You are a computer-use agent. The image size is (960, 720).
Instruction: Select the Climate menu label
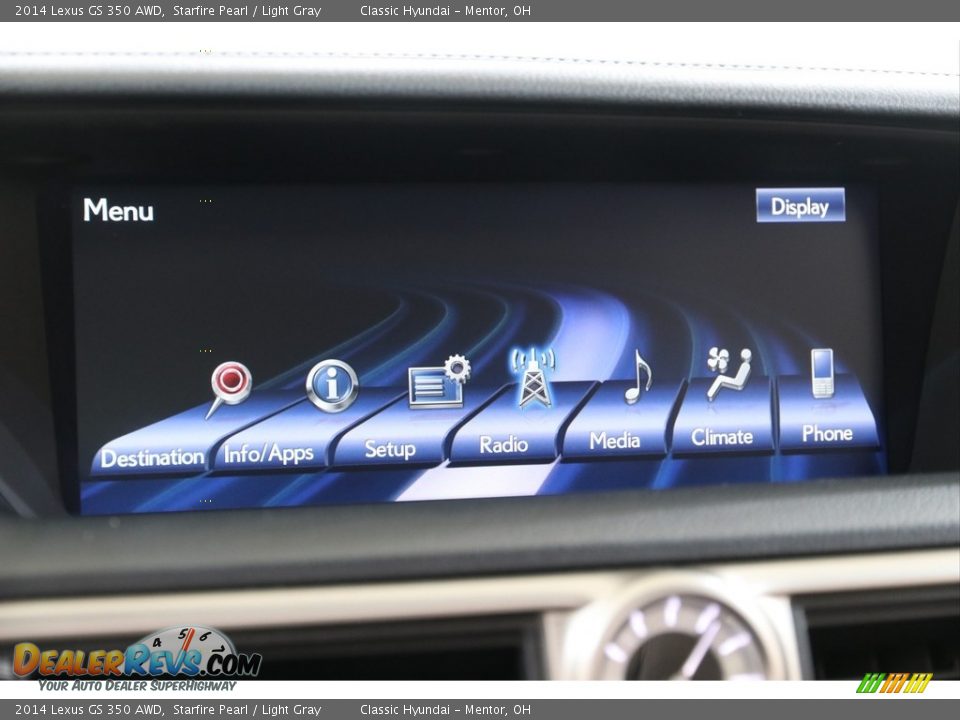coord(722,437)
